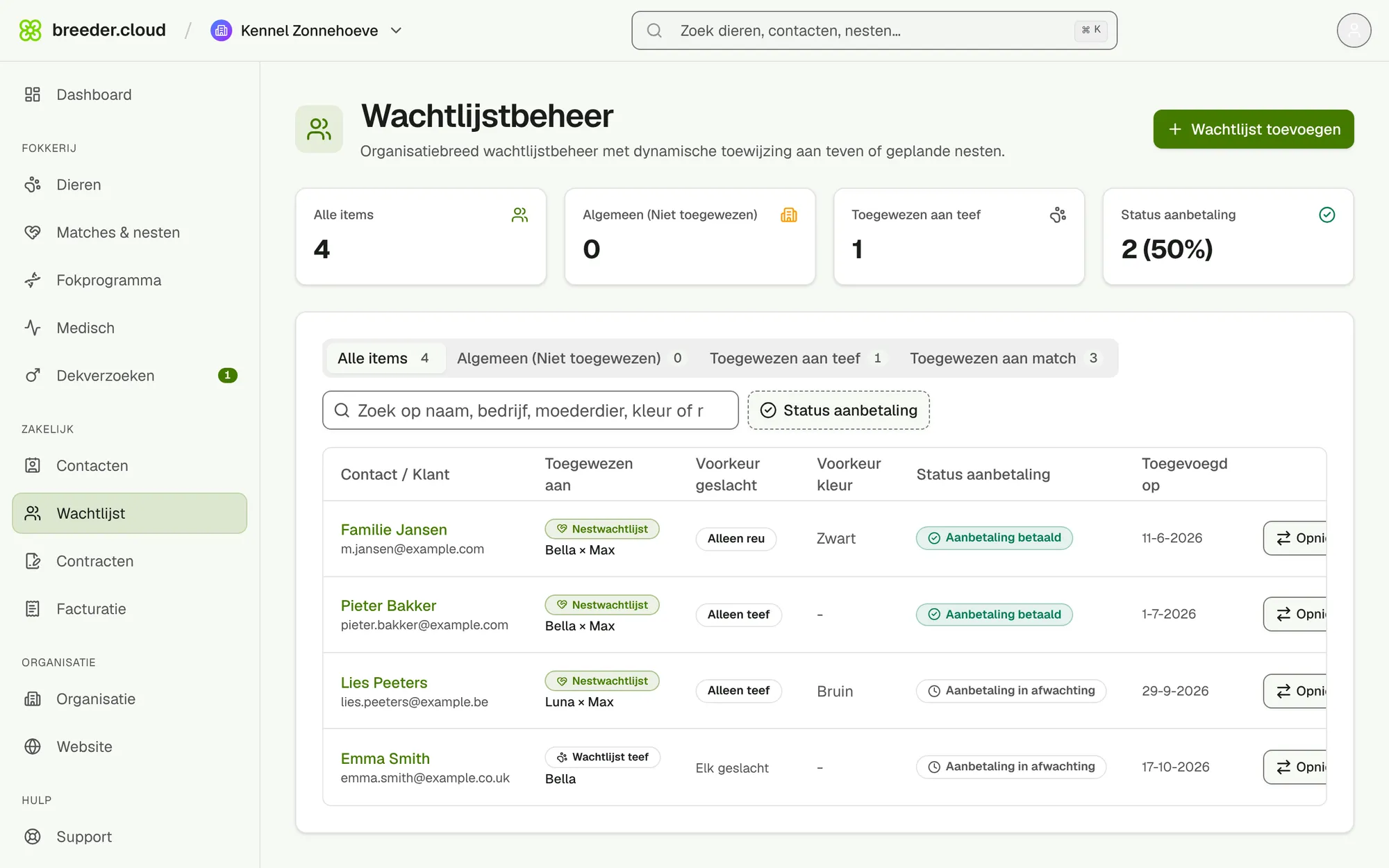Click reassign button in Lies Peeters row

[x=1295, y=691]
